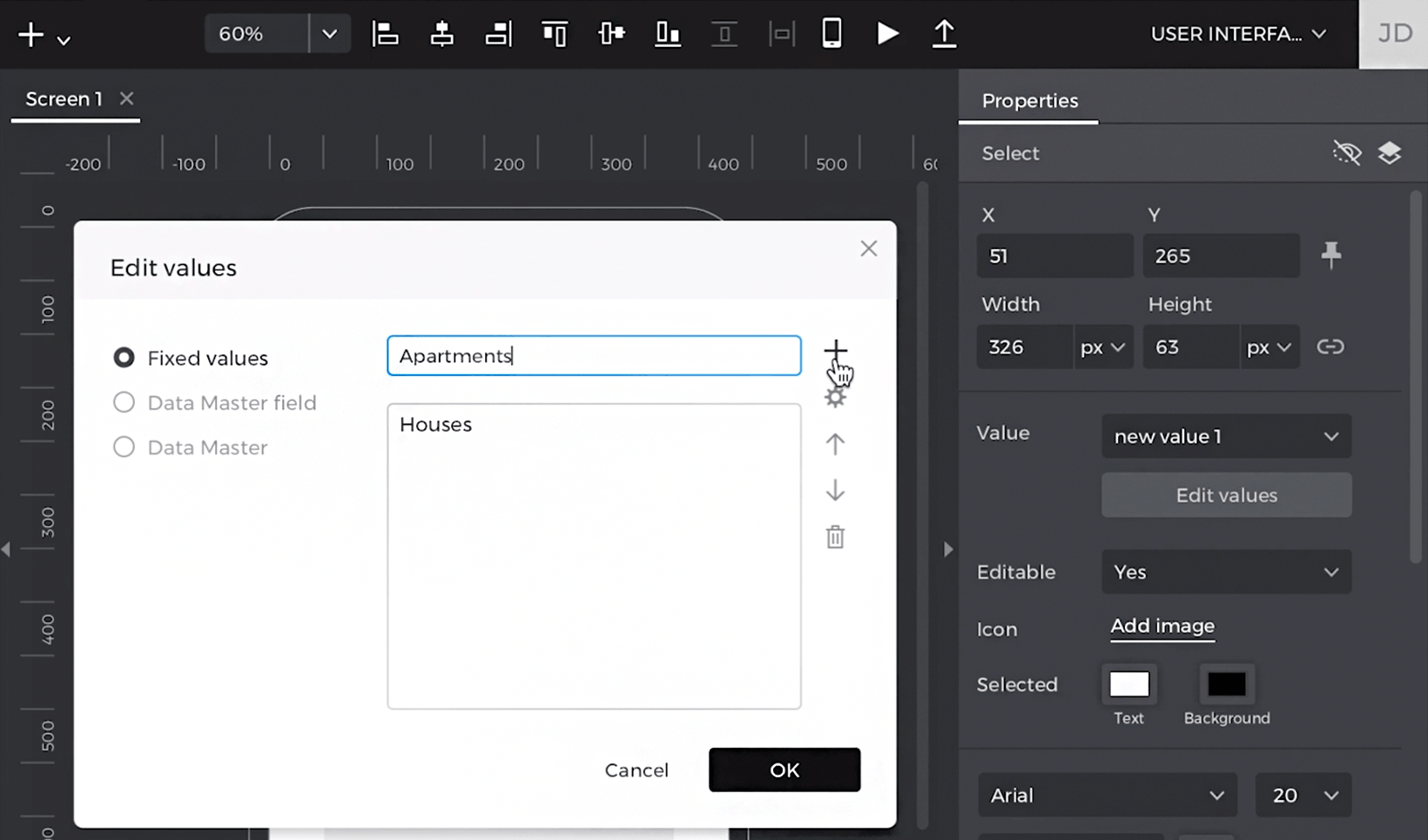Edit the X position field

pos(1054,256)
